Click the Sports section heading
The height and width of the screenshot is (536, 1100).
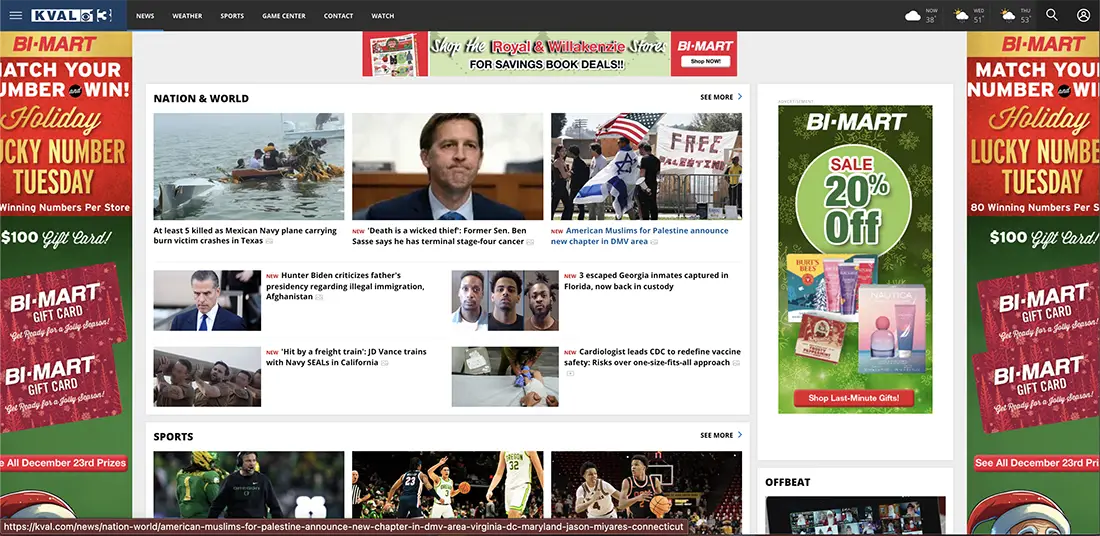tap(173, 436)
